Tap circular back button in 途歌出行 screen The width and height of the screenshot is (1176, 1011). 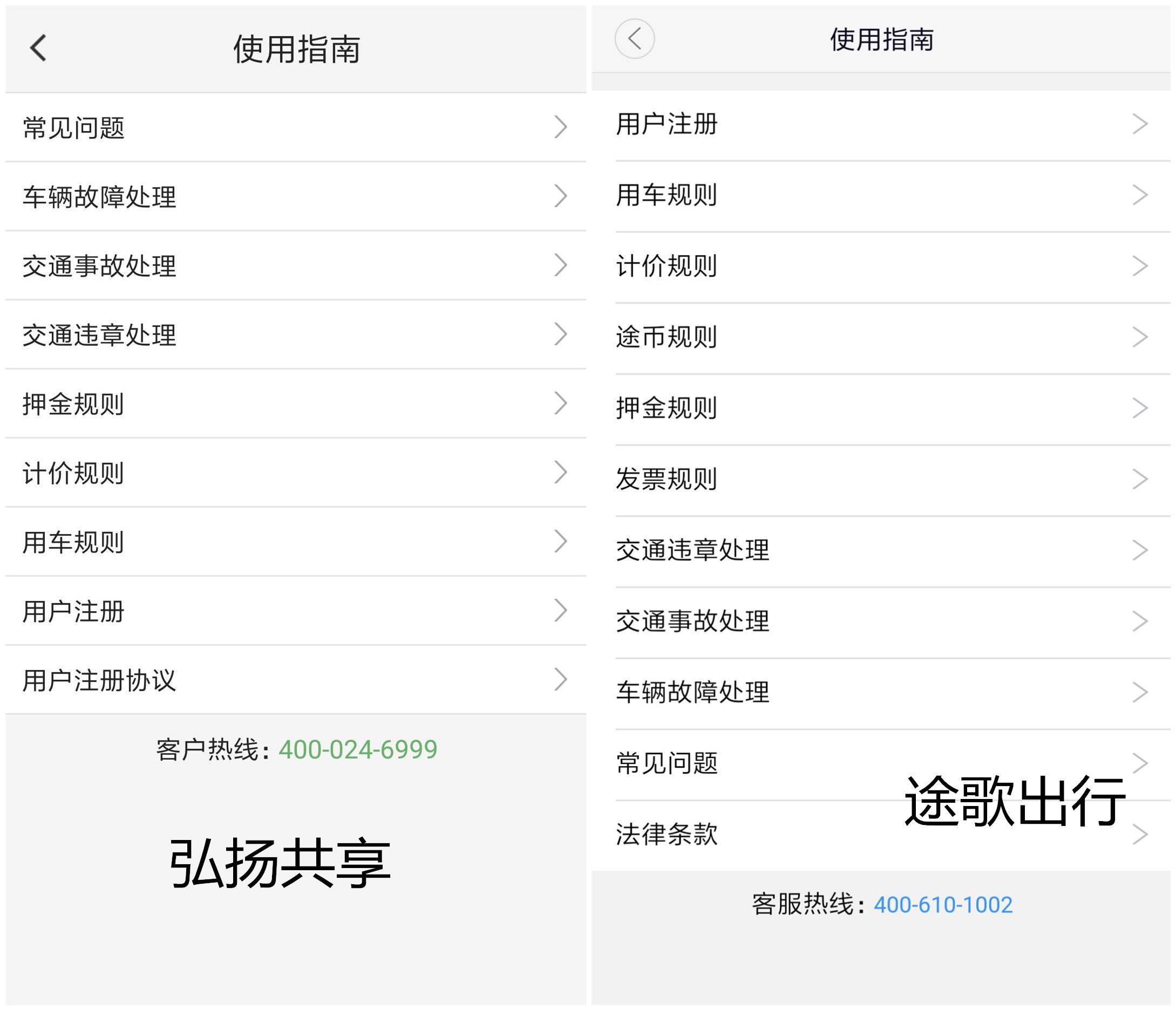click(x=635, y=39)
